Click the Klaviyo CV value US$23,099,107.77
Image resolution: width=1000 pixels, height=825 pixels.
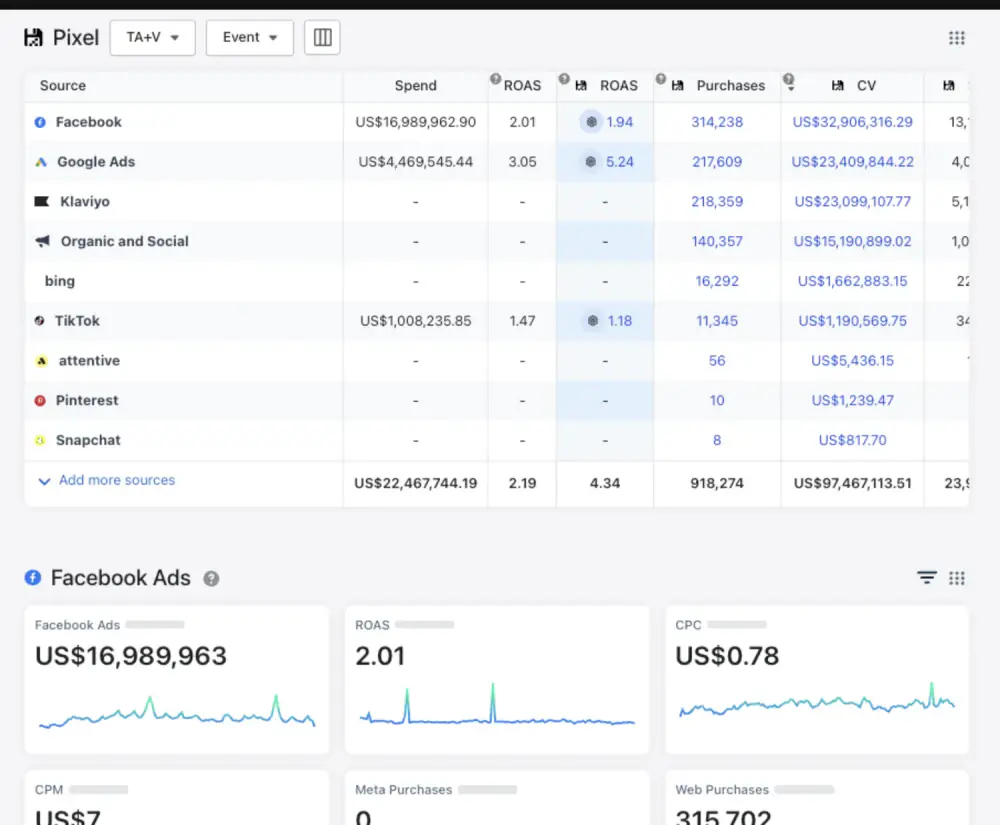point(852,201)
